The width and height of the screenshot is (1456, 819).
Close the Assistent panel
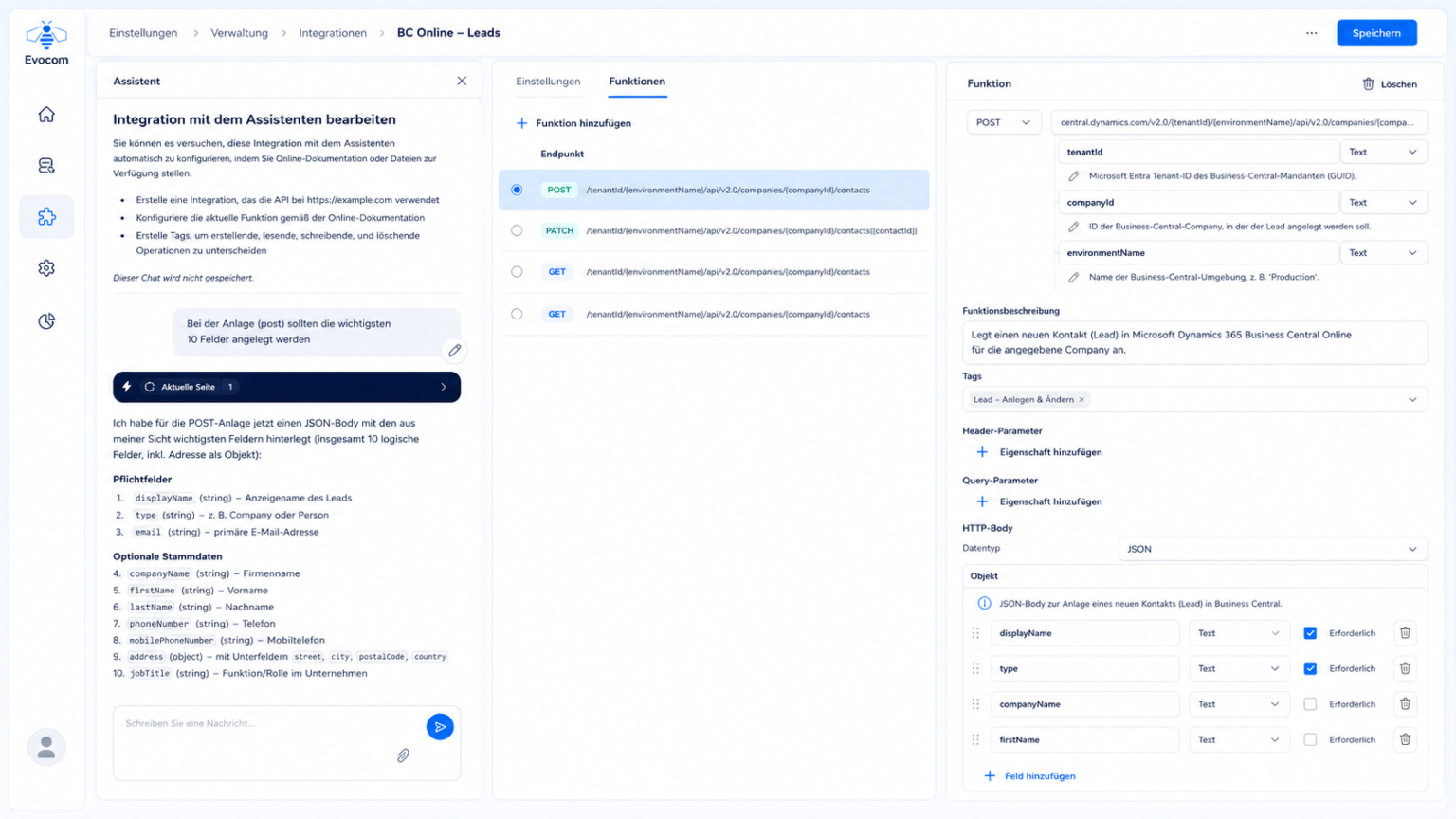pyautogui.click(x=462, y=81)
